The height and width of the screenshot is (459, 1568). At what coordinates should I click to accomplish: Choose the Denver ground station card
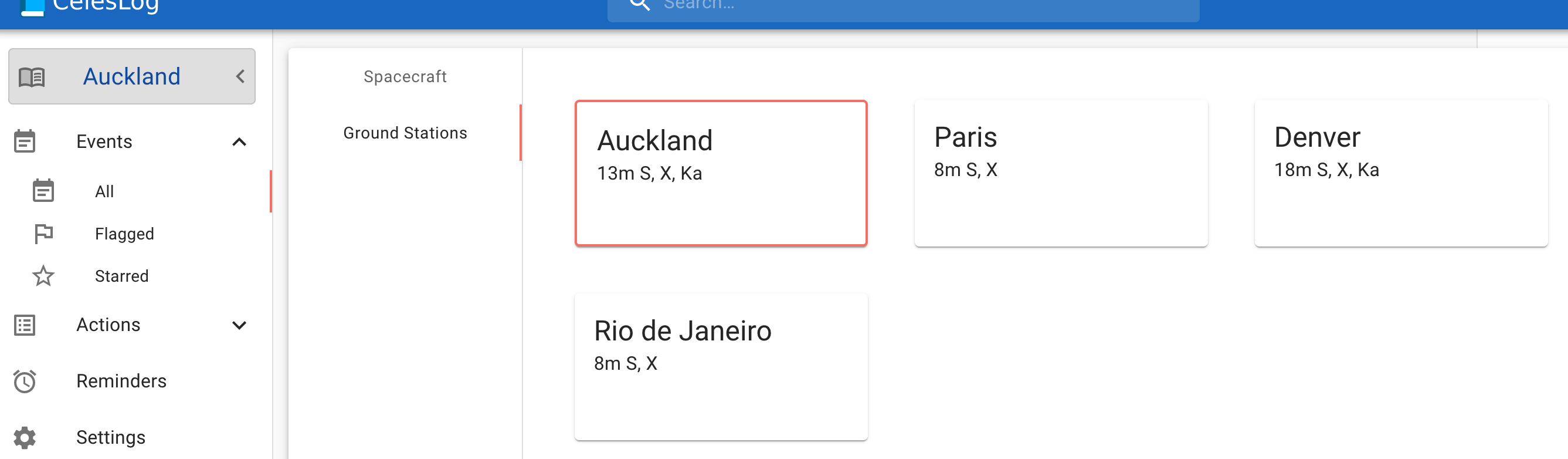[1401, 173]
